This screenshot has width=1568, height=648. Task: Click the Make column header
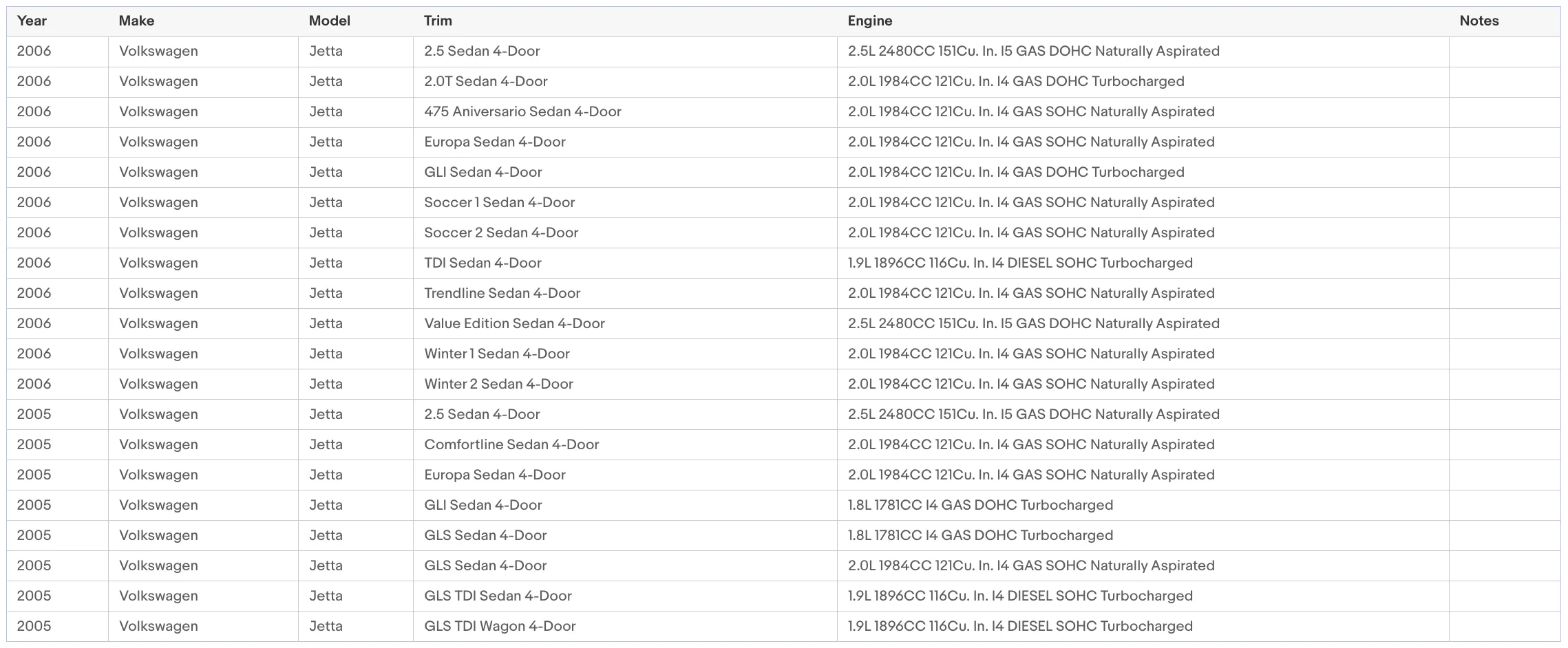click(x=136, y=21)
